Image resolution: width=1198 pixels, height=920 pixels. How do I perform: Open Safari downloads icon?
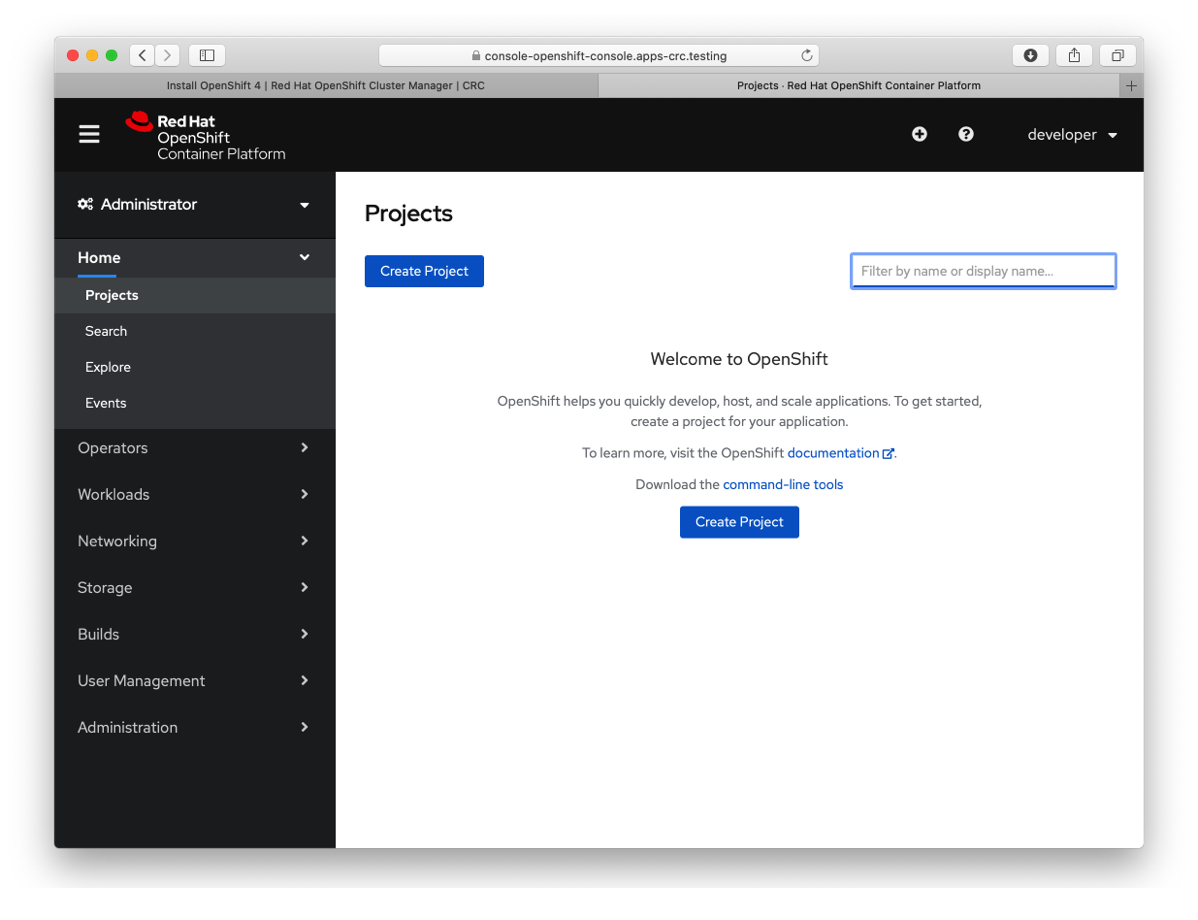(x=1030, y=56)
